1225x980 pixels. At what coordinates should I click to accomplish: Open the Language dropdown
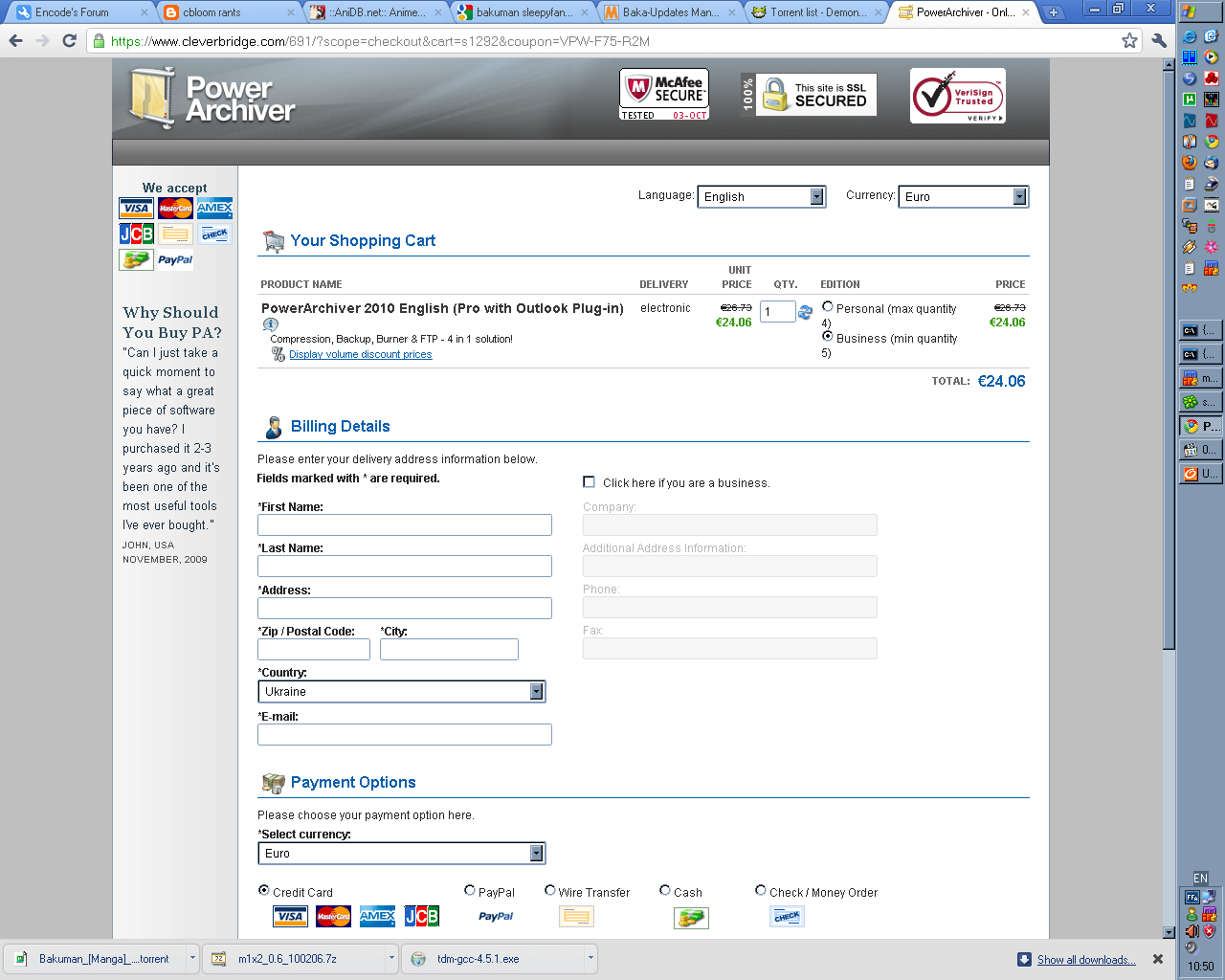[x=761, y=196]
